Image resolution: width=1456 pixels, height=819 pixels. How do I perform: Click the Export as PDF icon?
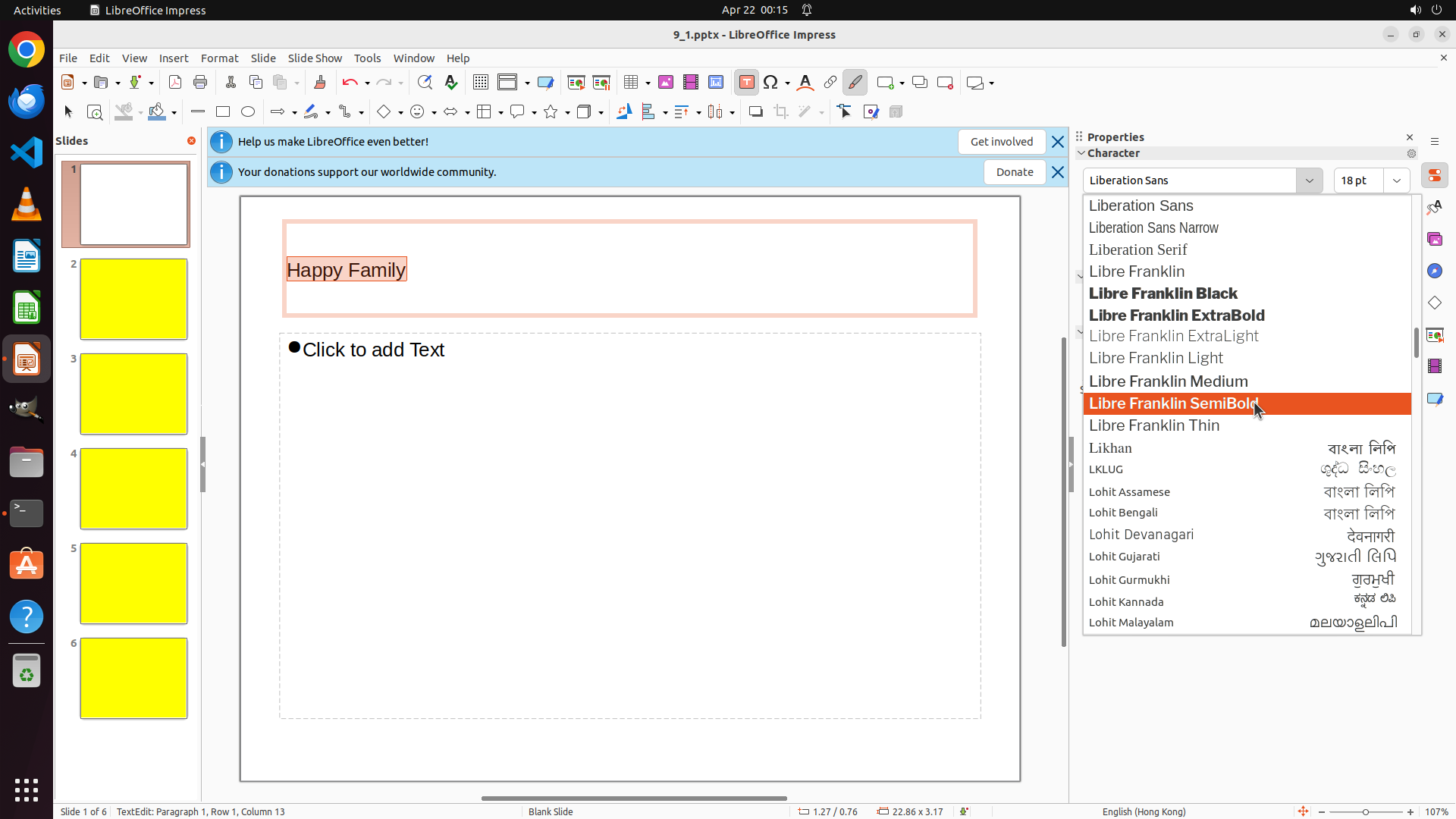(175, 83)
